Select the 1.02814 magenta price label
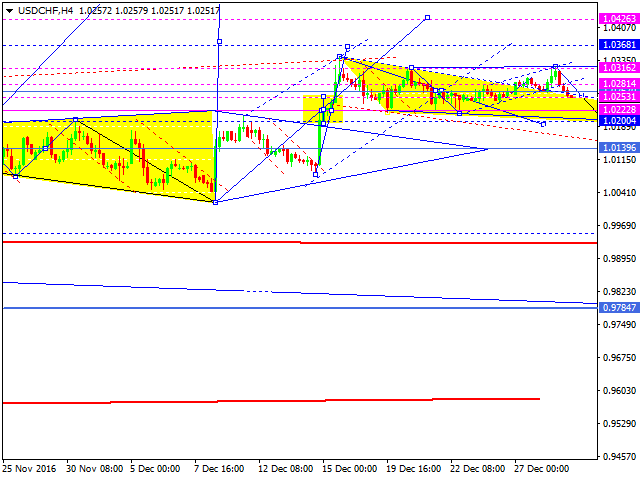Viewport: 640px width, 480px height. [619, 84]
